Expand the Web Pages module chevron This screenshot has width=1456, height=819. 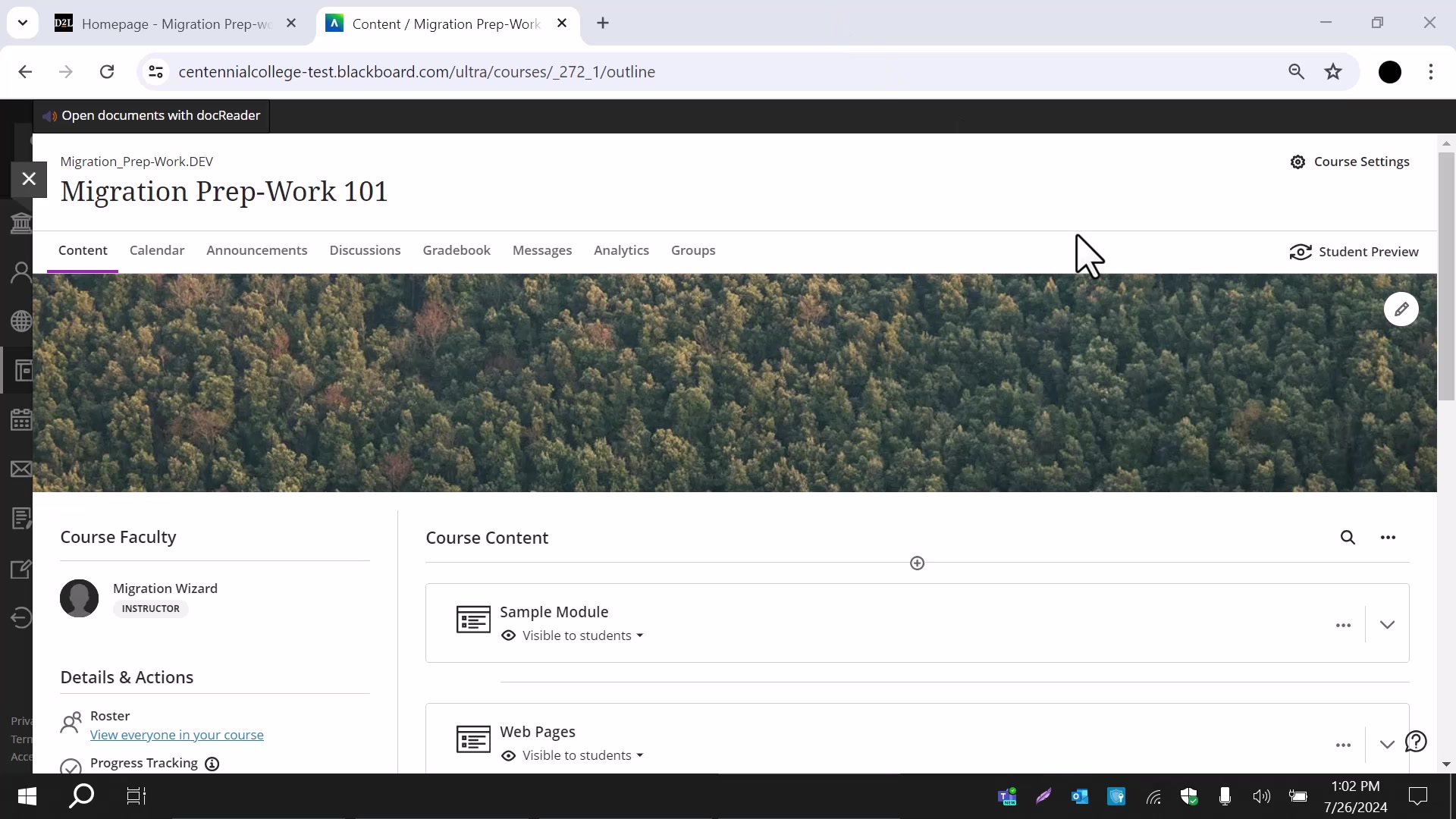click(1387, 745)
